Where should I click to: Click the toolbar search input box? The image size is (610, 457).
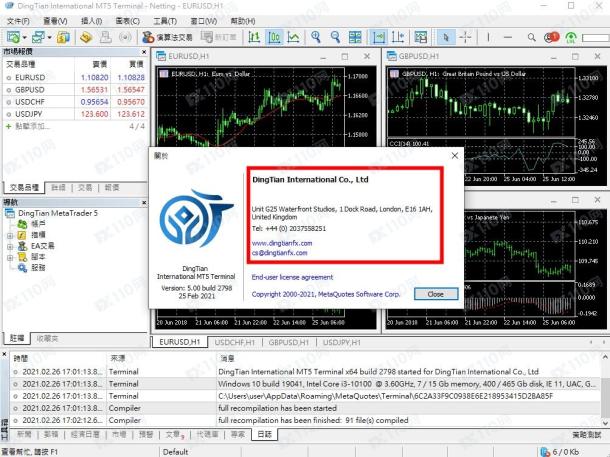(596, 38)
